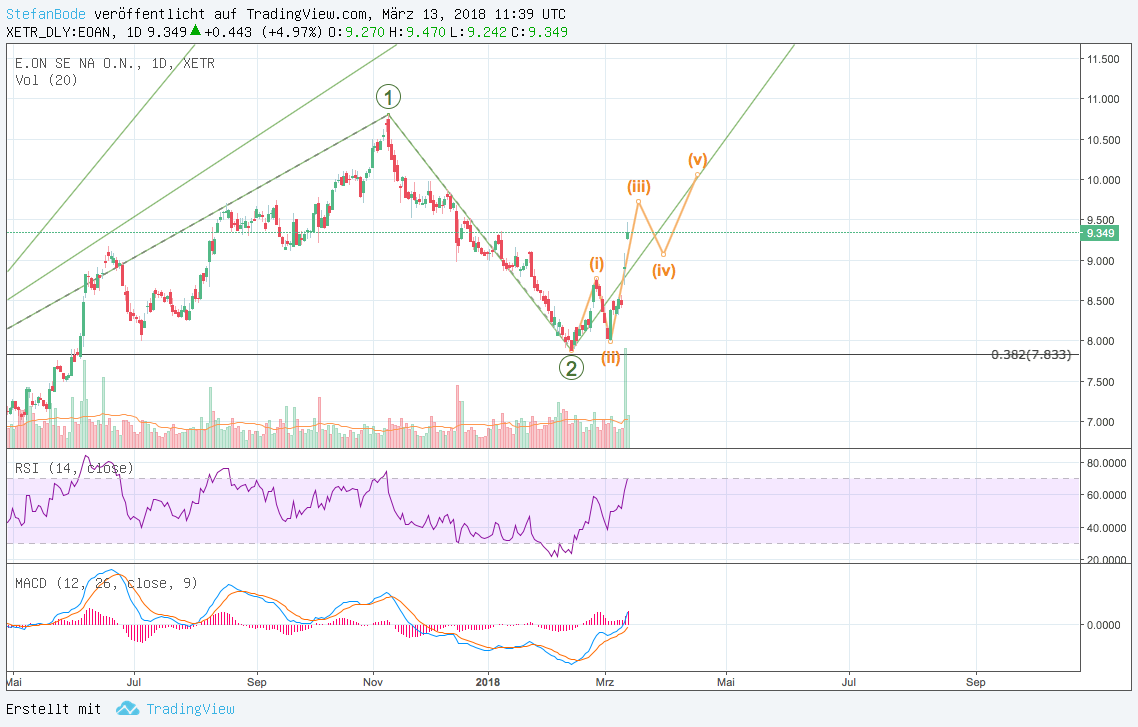Click the 0.0000 MACD axis label
Screen dimensions: 1138x727
[x=1103, y=625]
